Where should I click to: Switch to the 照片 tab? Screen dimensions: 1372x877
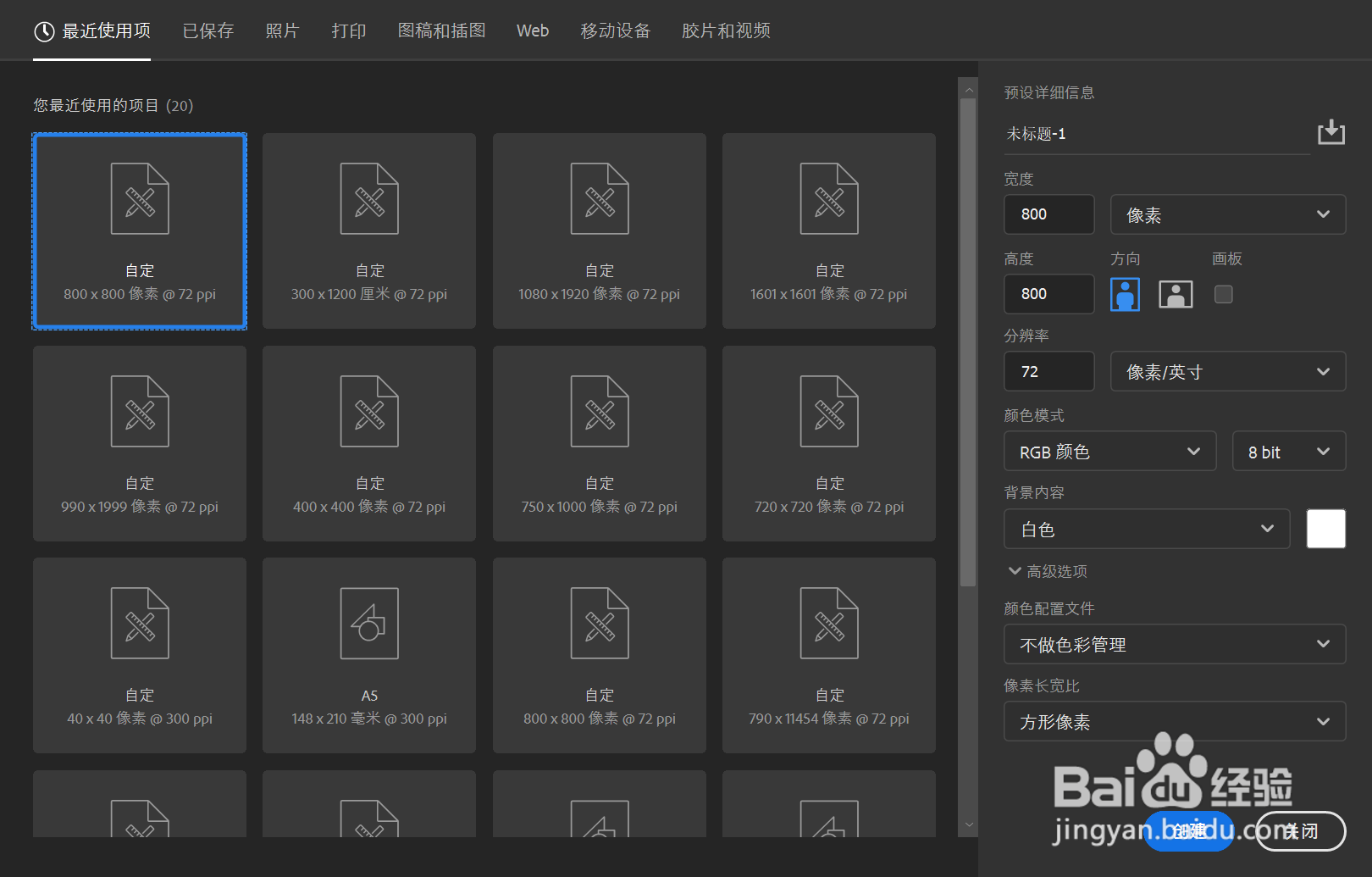pyautogui.click(x=282, y=31)
